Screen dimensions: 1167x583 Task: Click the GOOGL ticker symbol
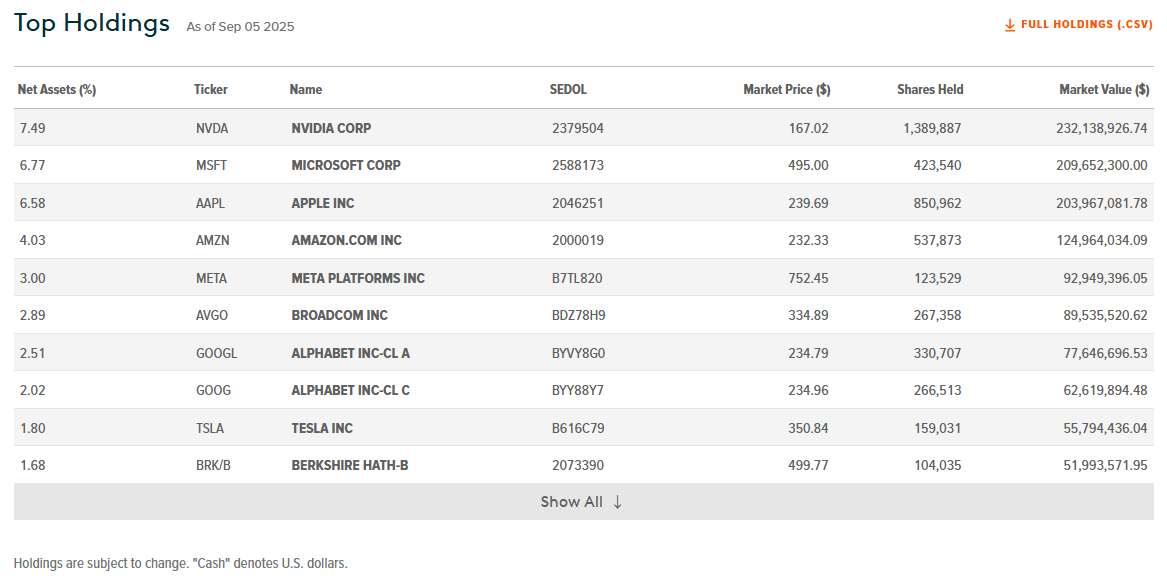(x=217, y=353)
